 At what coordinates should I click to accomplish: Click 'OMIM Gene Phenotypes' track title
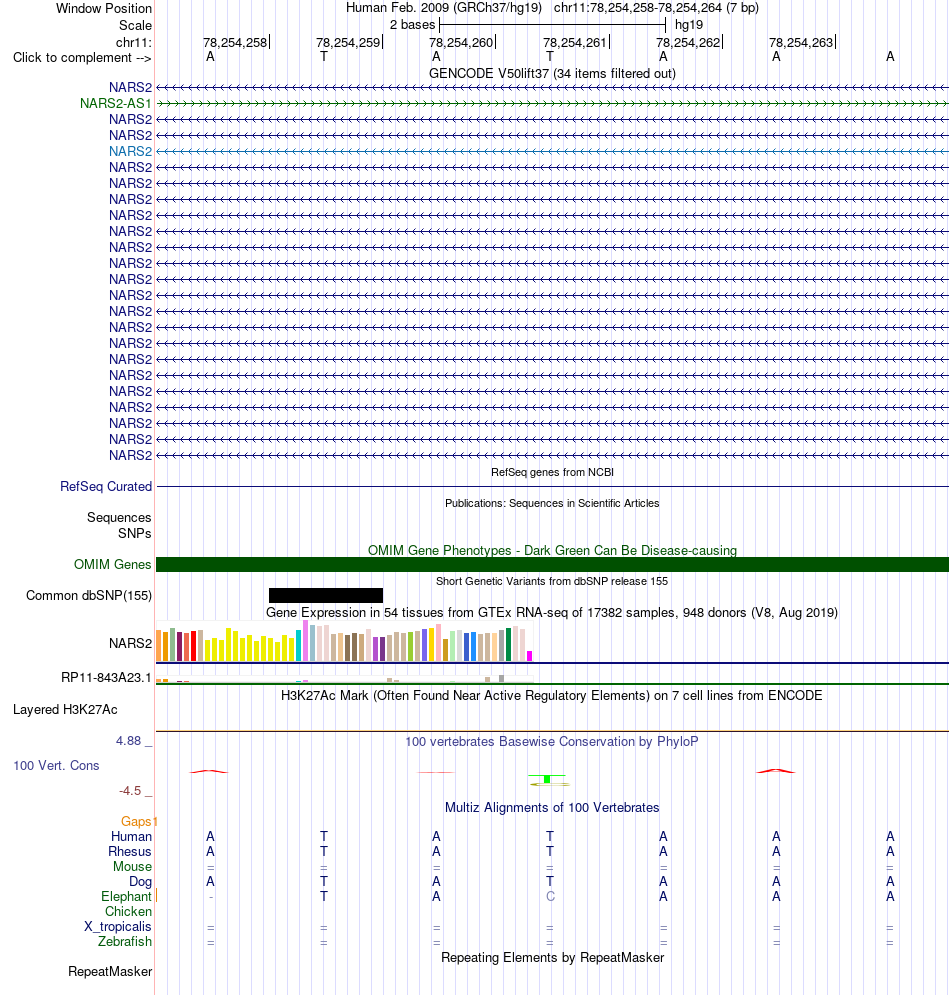coord(552,550)
